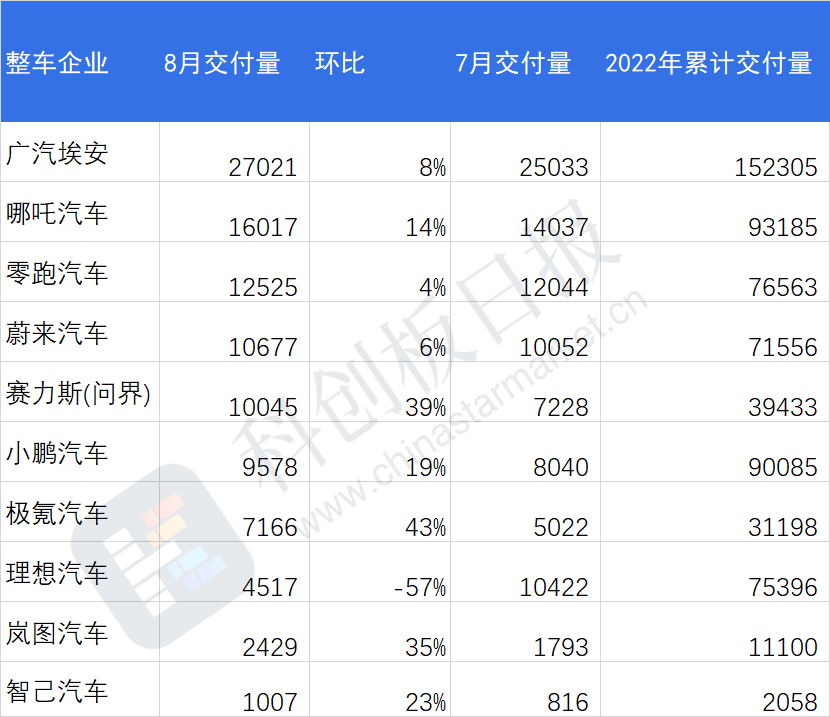Select the 7月交付量 header cell
The image size is (830, 717).
[x=513, y=63]
